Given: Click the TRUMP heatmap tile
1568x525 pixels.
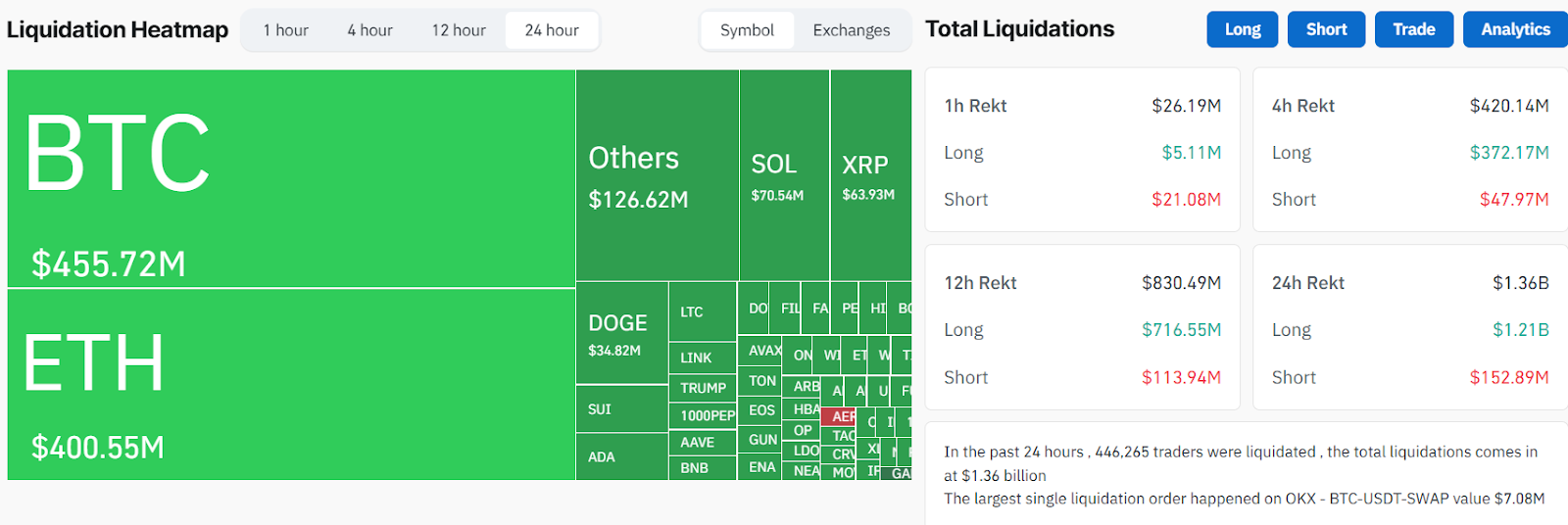Looking at the screenshot, I should tap(703, 388).
